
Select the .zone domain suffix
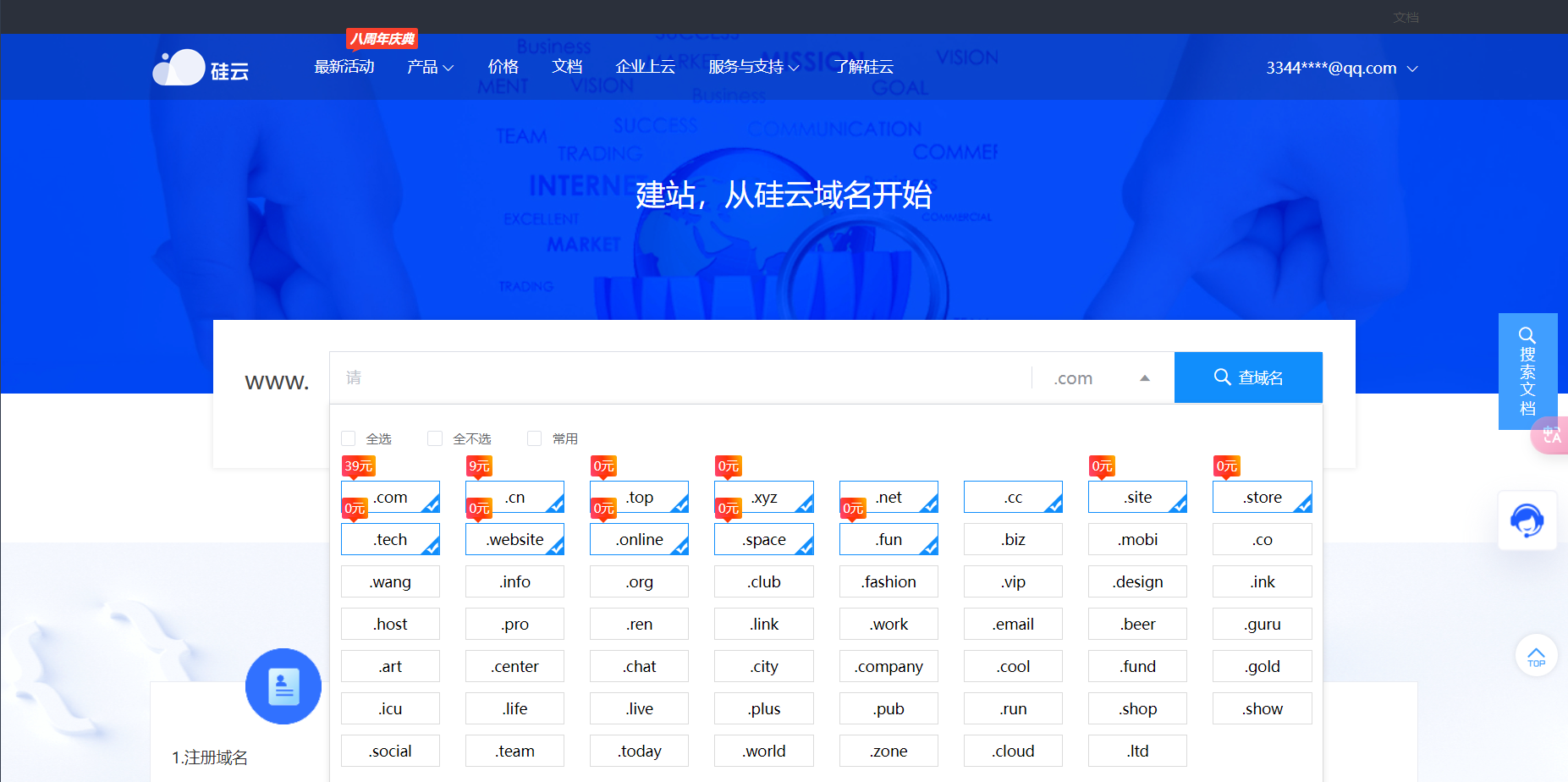pyautogui.click(x=889, y=751)
